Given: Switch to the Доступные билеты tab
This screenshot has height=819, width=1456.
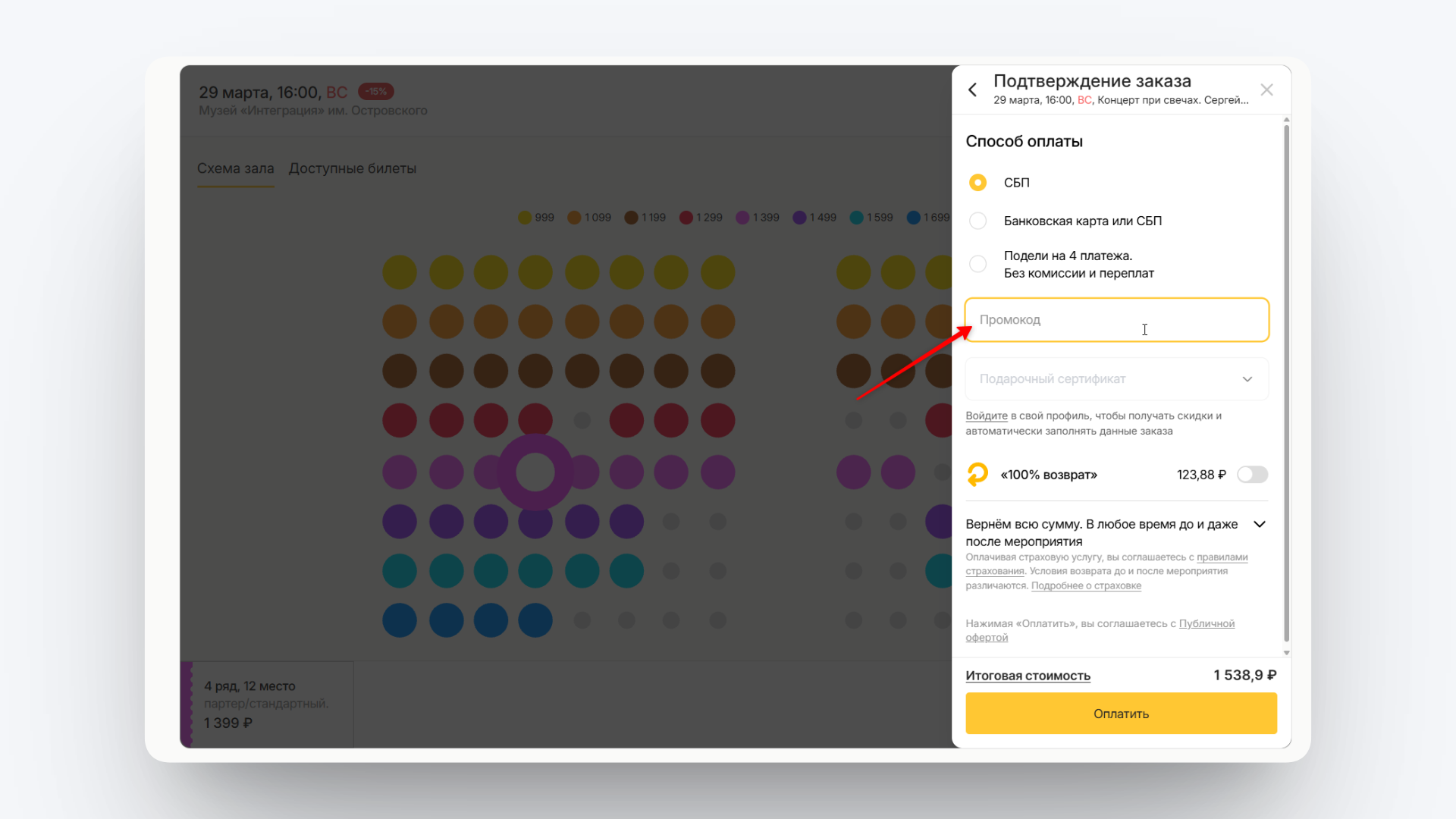Looking at the screenshot, I should coord(352,168).
